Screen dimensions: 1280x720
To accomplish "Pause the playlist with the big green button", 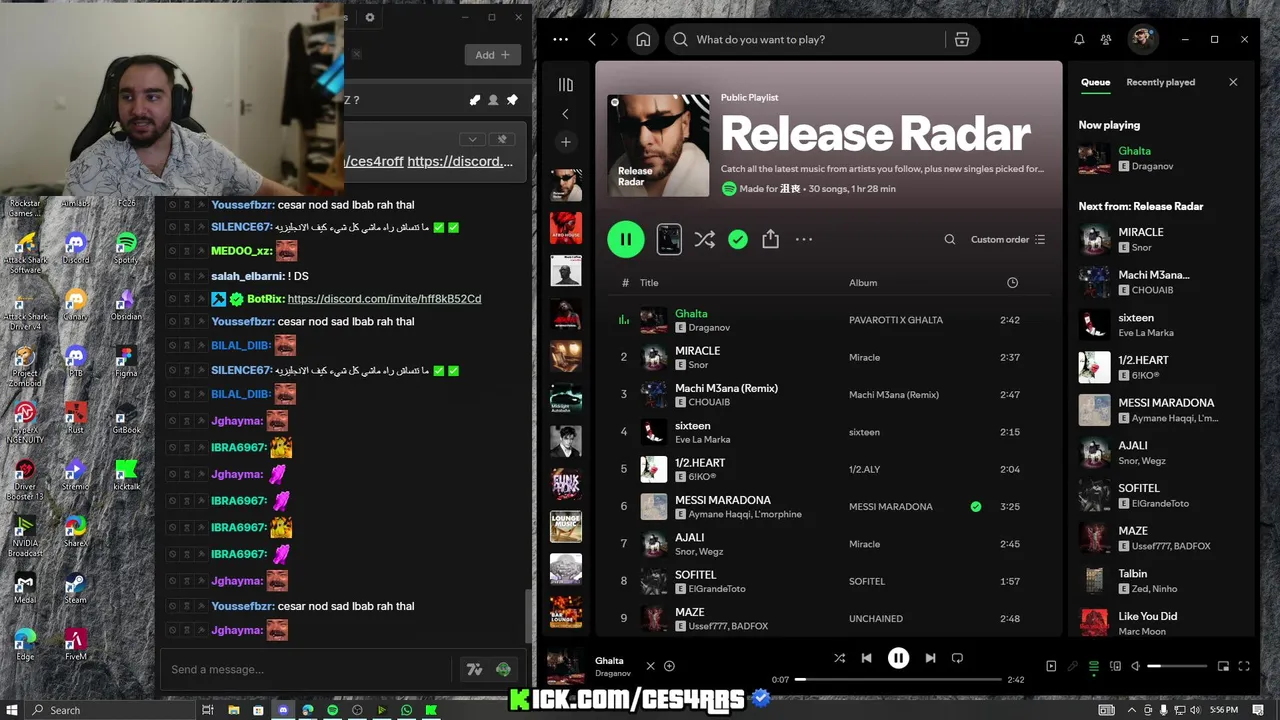I will tap(626, 239).
